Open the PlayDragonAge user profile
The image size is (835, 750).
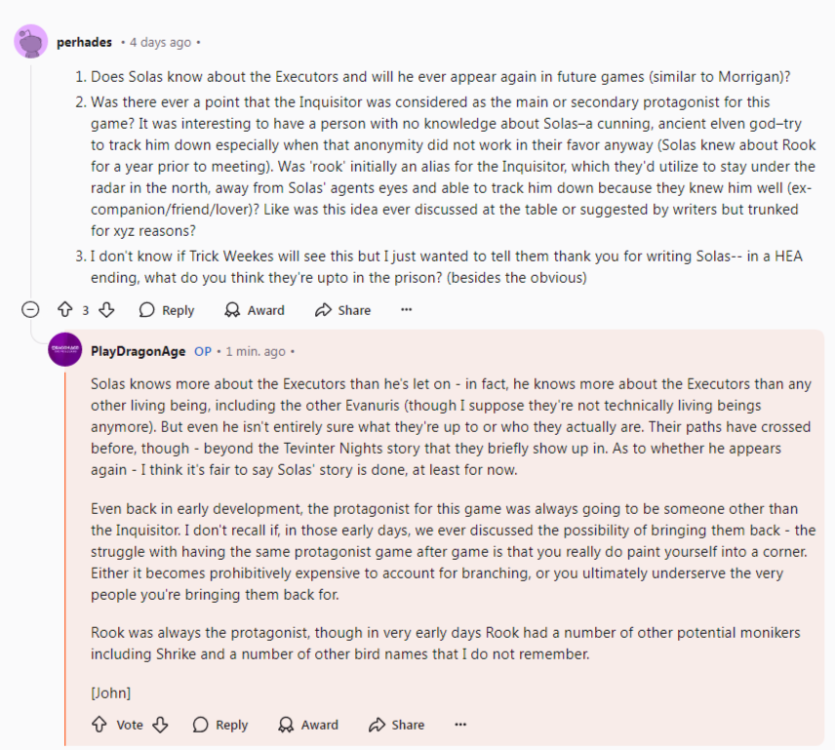pos(137,351)
